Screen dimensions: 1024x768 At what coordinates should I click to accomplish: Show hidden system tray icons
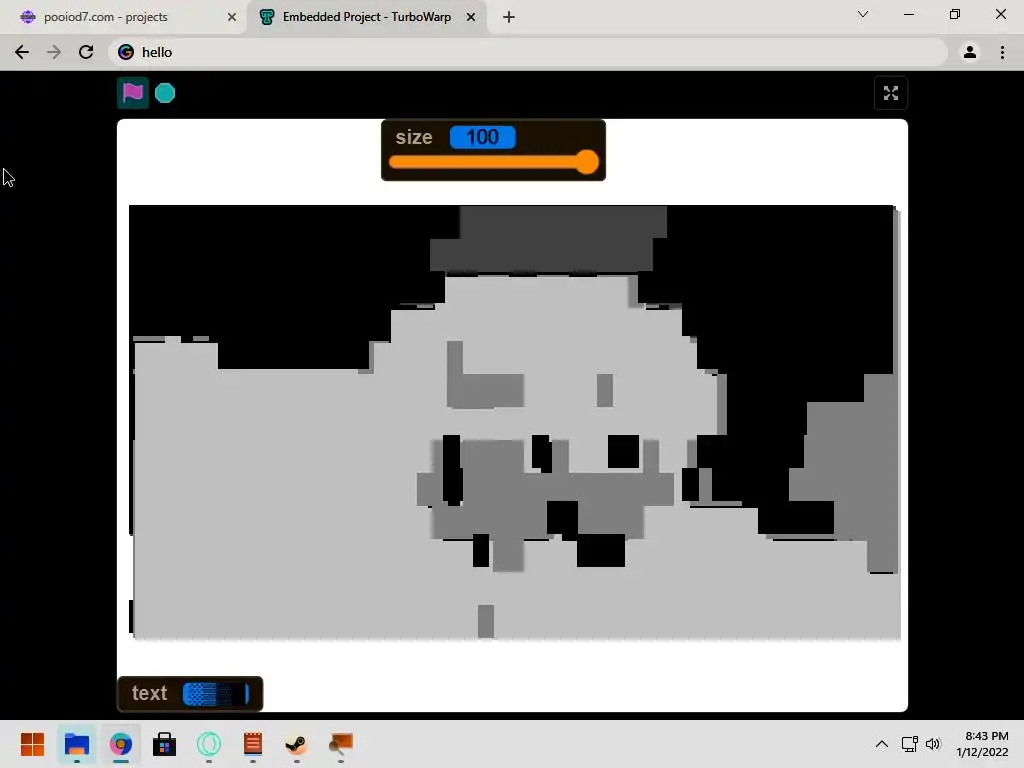coord(882,744)
